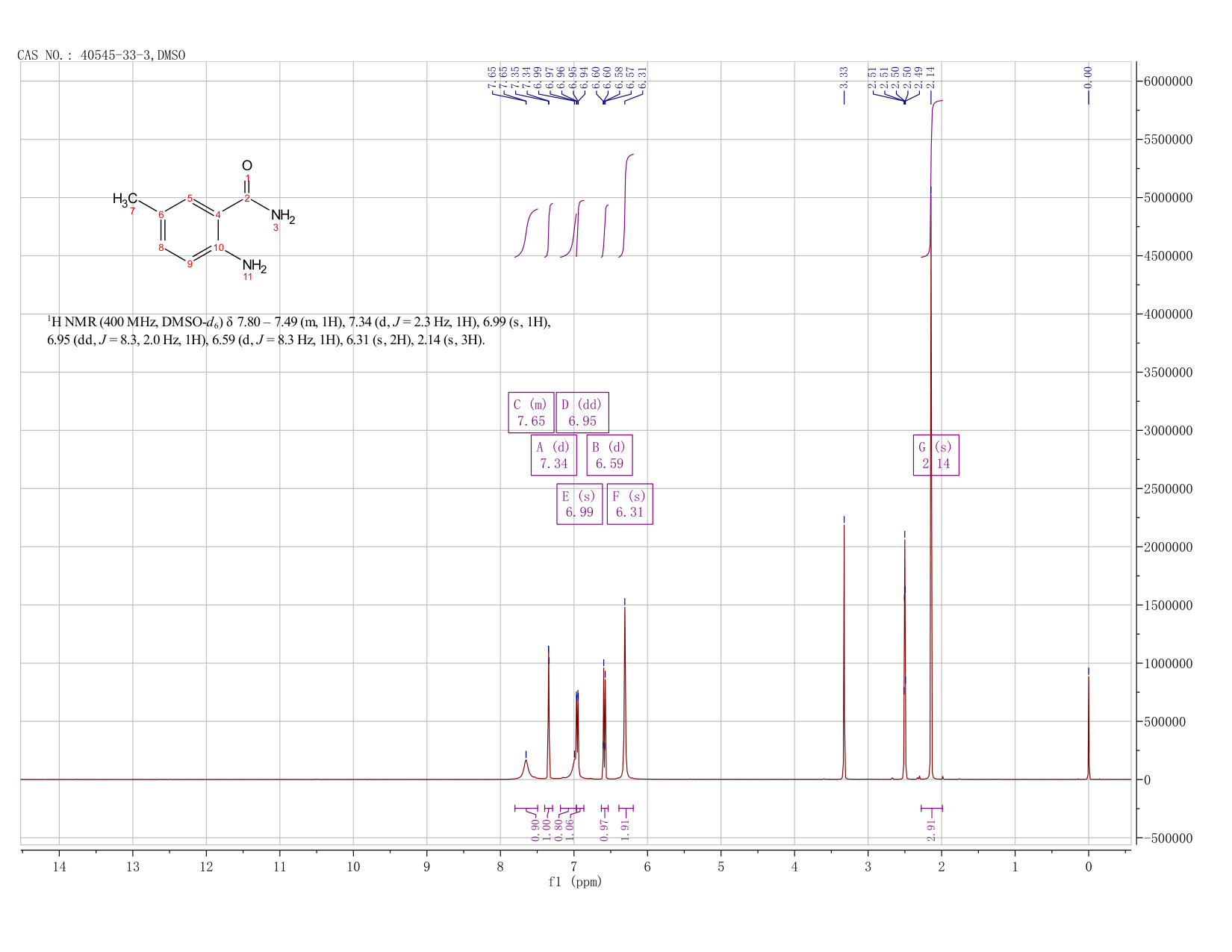Click the NH2 labeled 3 in structure

coord(283,217)
